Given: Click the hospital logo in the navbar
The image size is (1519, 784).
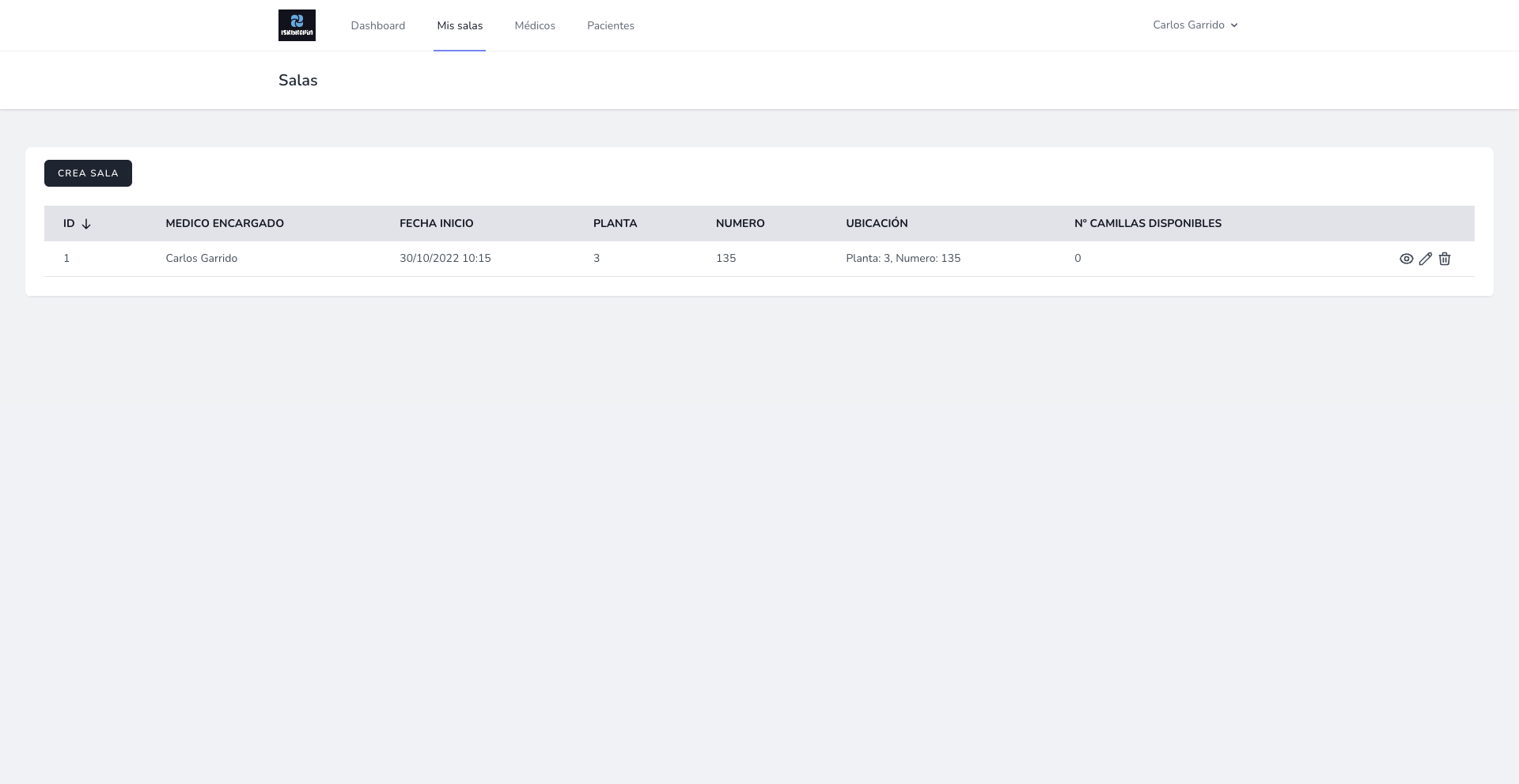Looking at the screenshot, I should pyautogui.click(x=297, y=25).
